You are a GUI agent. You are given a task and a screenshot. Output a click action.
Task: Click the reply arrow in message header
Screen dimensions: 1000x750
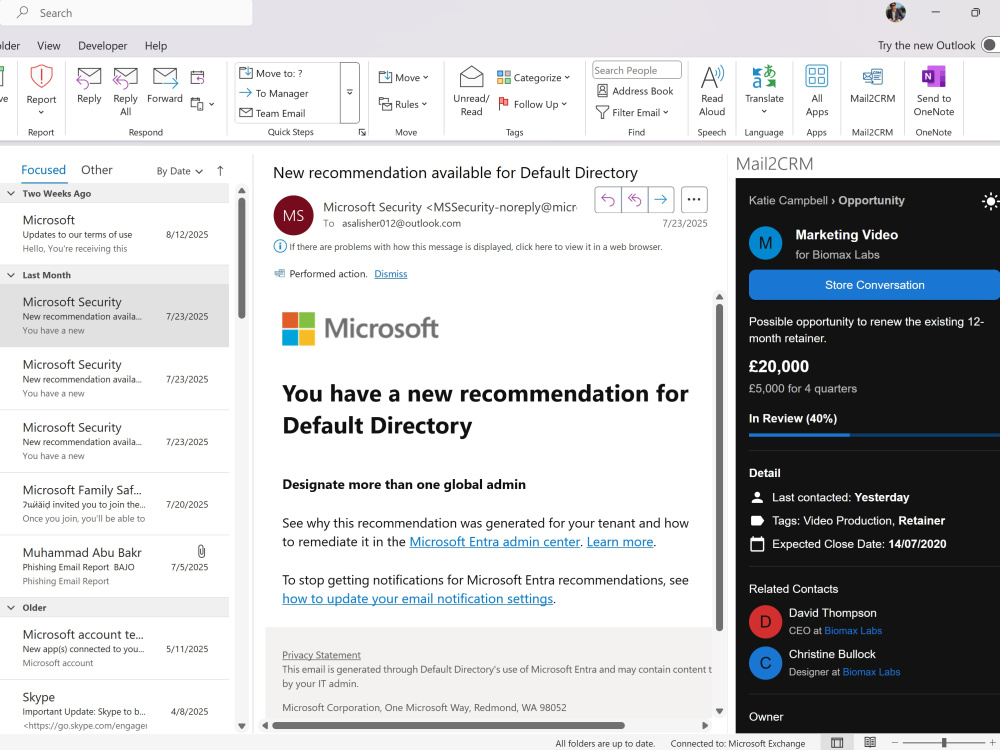tap(608, 200)
